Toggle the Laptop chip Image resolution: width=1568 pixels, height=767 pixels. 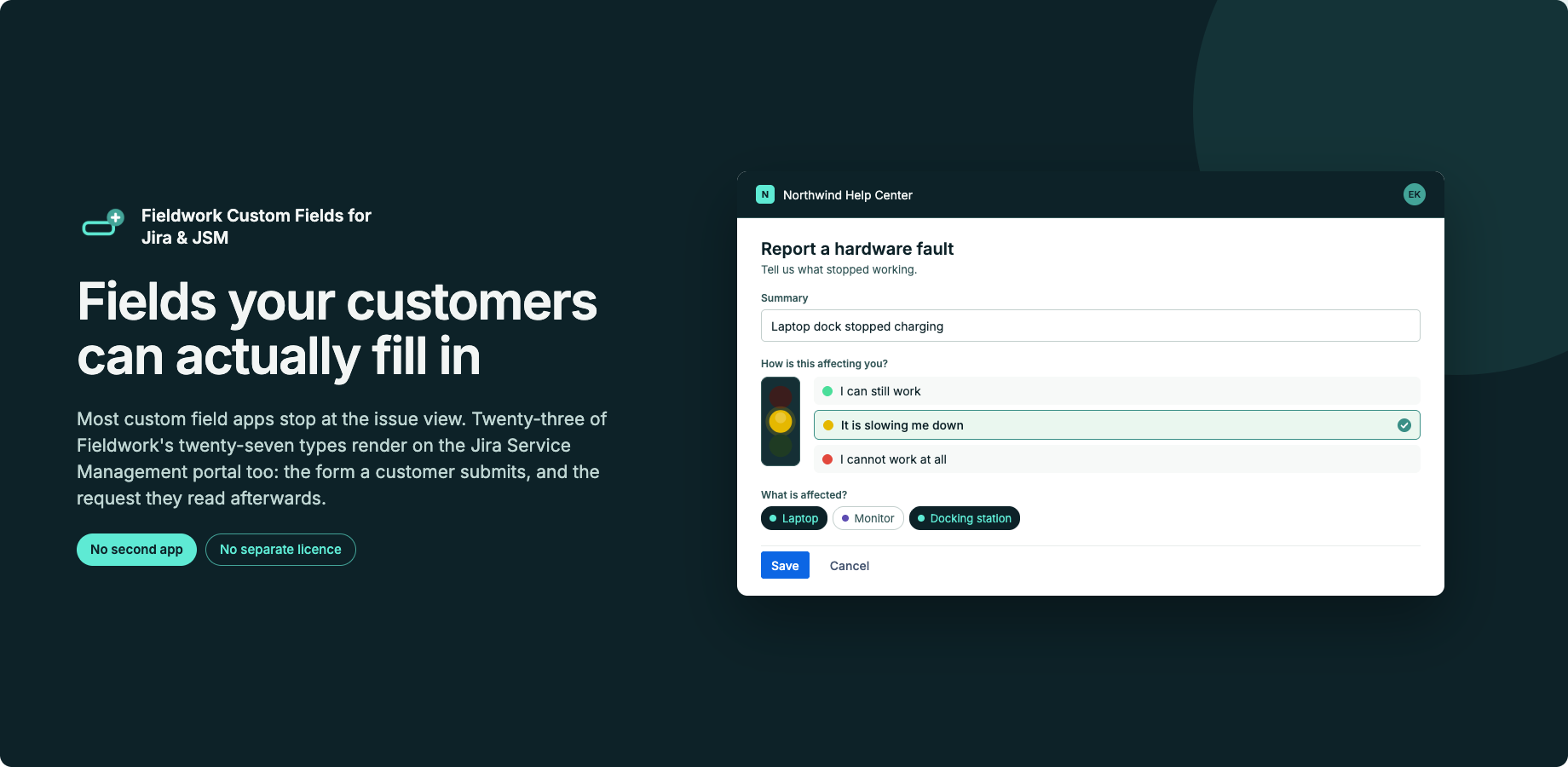pyautogui.click(x=794, y=518)
